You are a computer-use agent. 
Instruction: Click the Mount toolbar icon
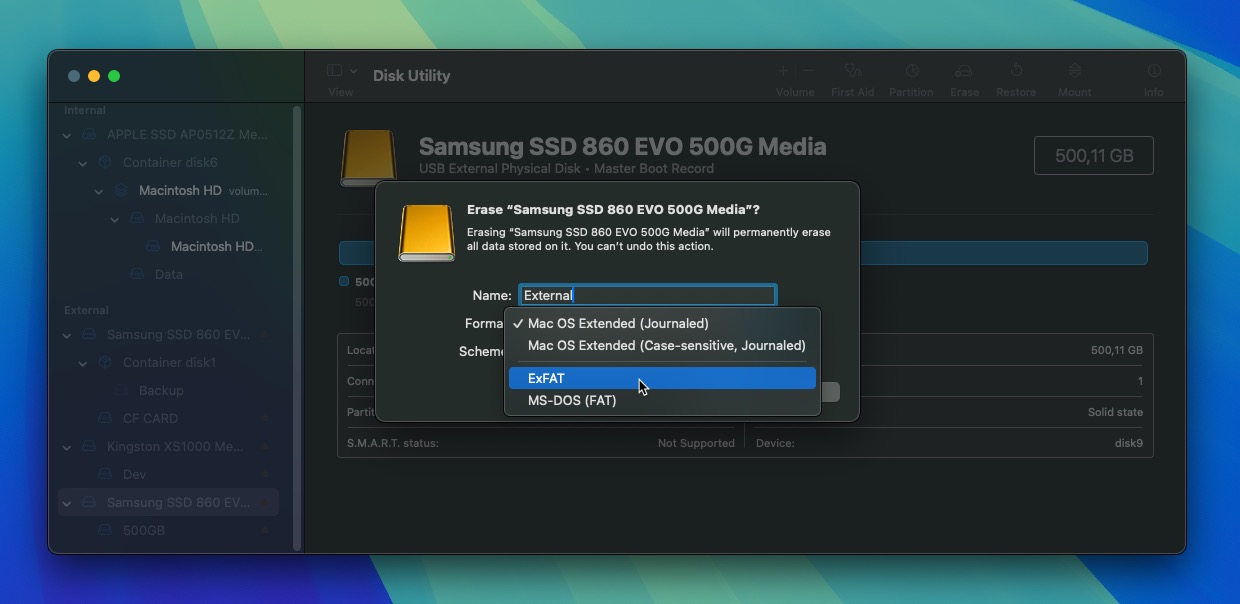(x=1075, y=71)
